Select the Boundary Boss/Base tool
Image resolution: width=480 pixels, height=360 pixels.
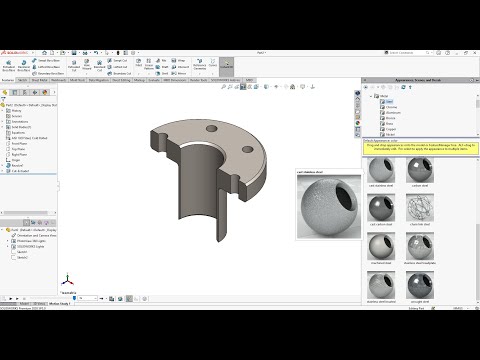[48, 73]
